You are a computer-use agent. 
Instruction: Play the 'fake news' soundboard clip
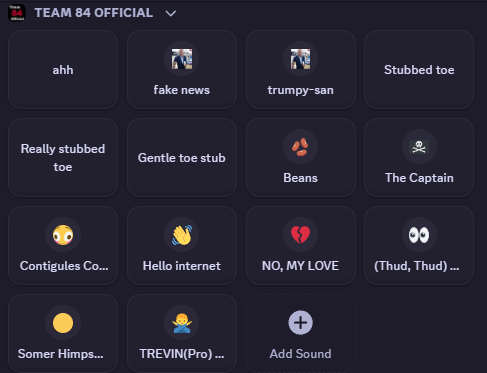tap(182, 70)
